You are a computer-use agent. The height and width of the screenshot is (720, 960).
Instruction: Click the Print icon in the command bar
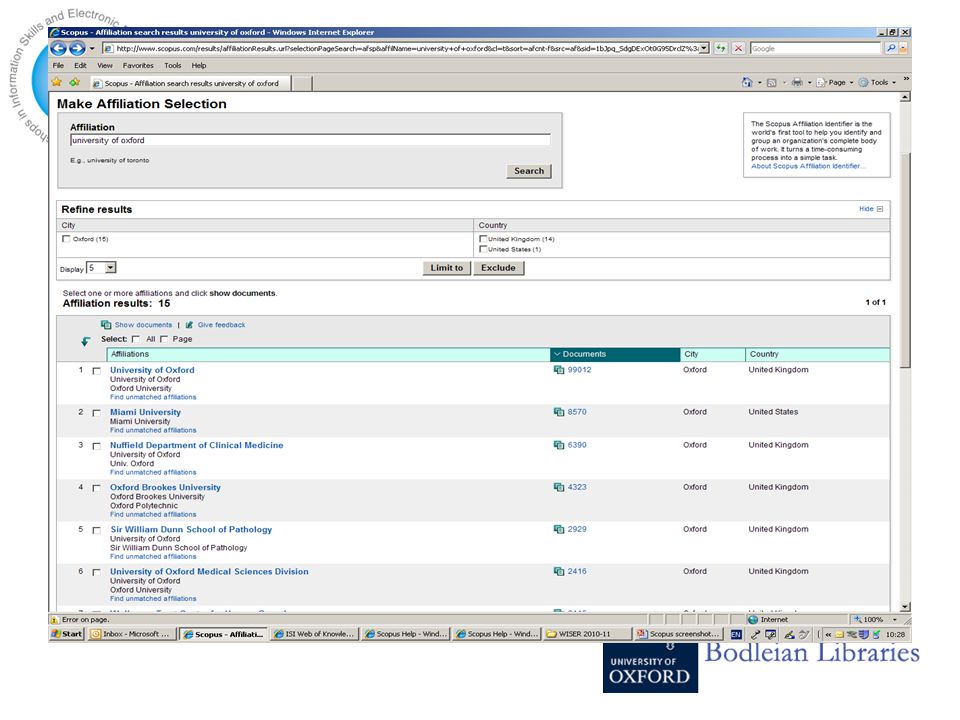797,82
